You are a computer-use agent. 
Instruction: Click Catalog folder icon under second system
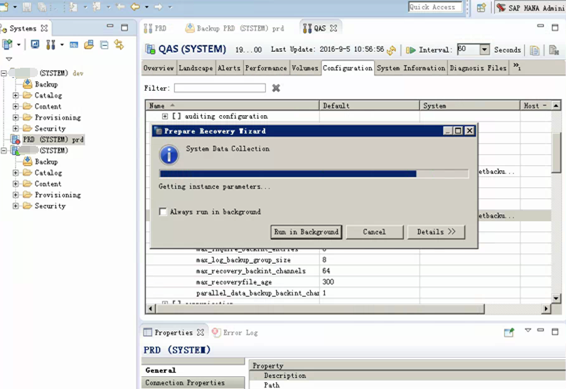(27, 172)
